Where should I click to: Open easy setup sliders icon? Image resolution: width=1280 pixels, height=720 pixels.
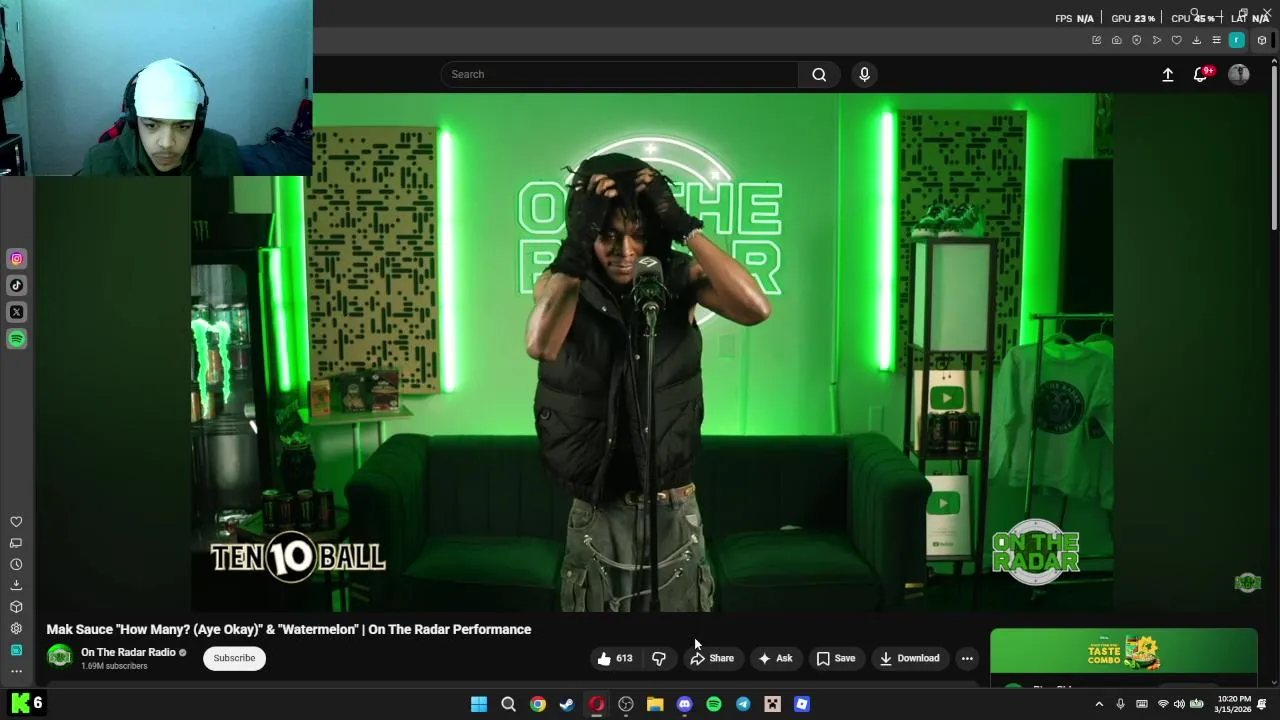(1216, 40)
